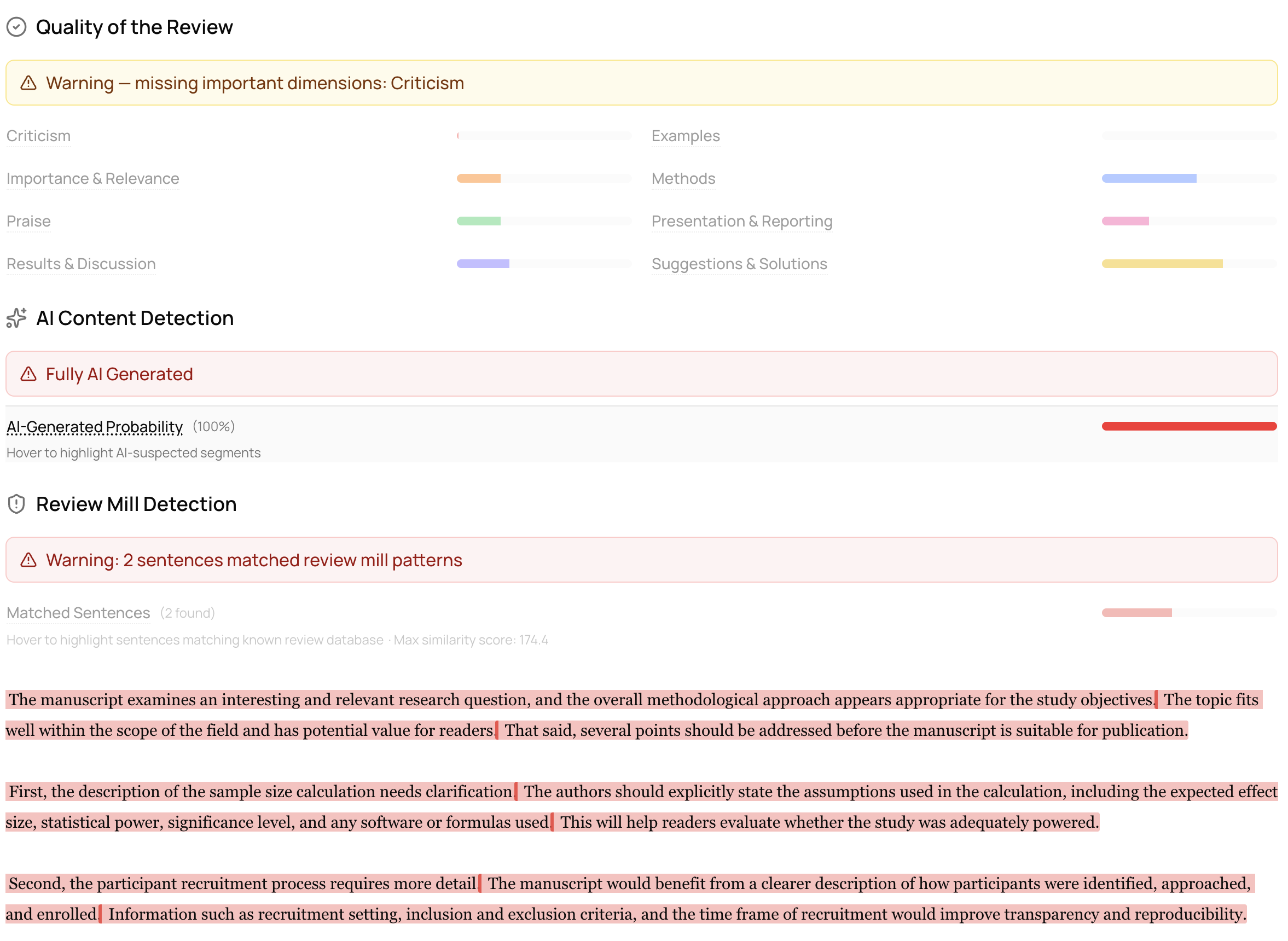Click the Suggestions & Solutions label
The height and width of the screenshot is (941, 1288).
pyautogui.click(x=739, y=264)
